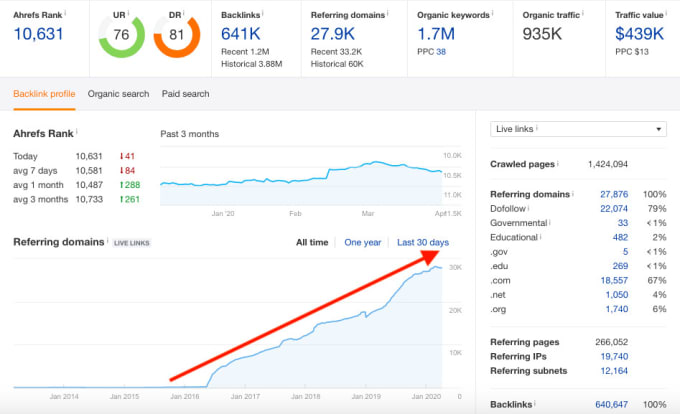
Task: Click PPC 38 keywords link
Action: coord(441,52)
